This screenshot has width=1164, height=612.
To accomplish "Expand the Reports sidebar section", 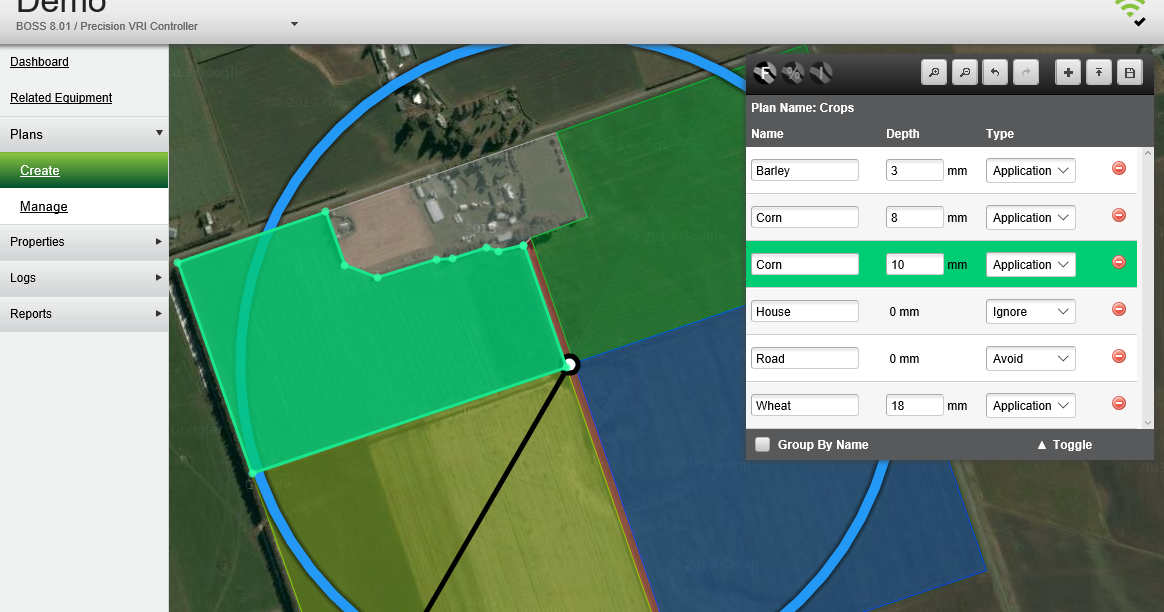I will pos(31,313).
